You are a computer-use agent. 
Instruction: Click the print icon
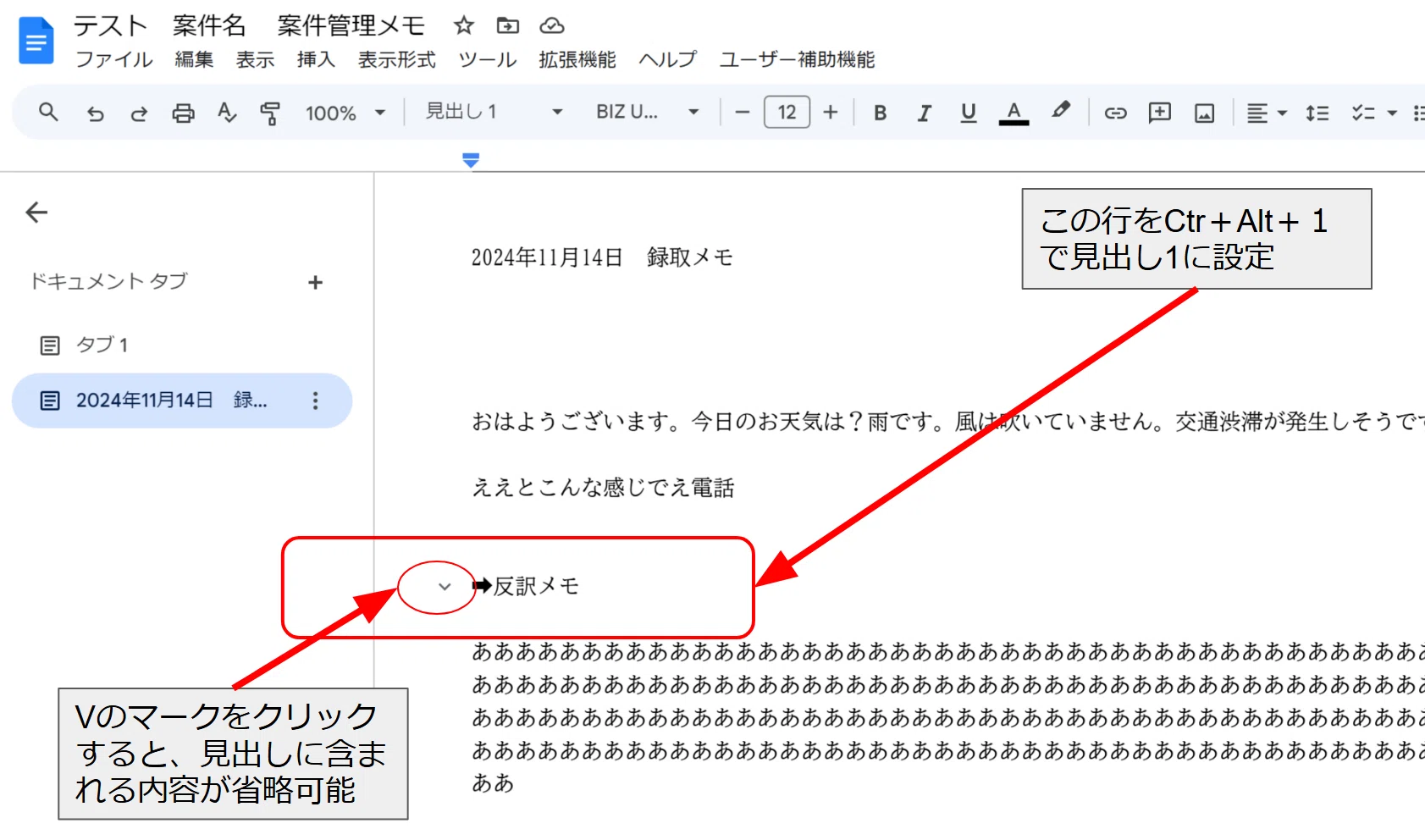(x=183, y=113)
